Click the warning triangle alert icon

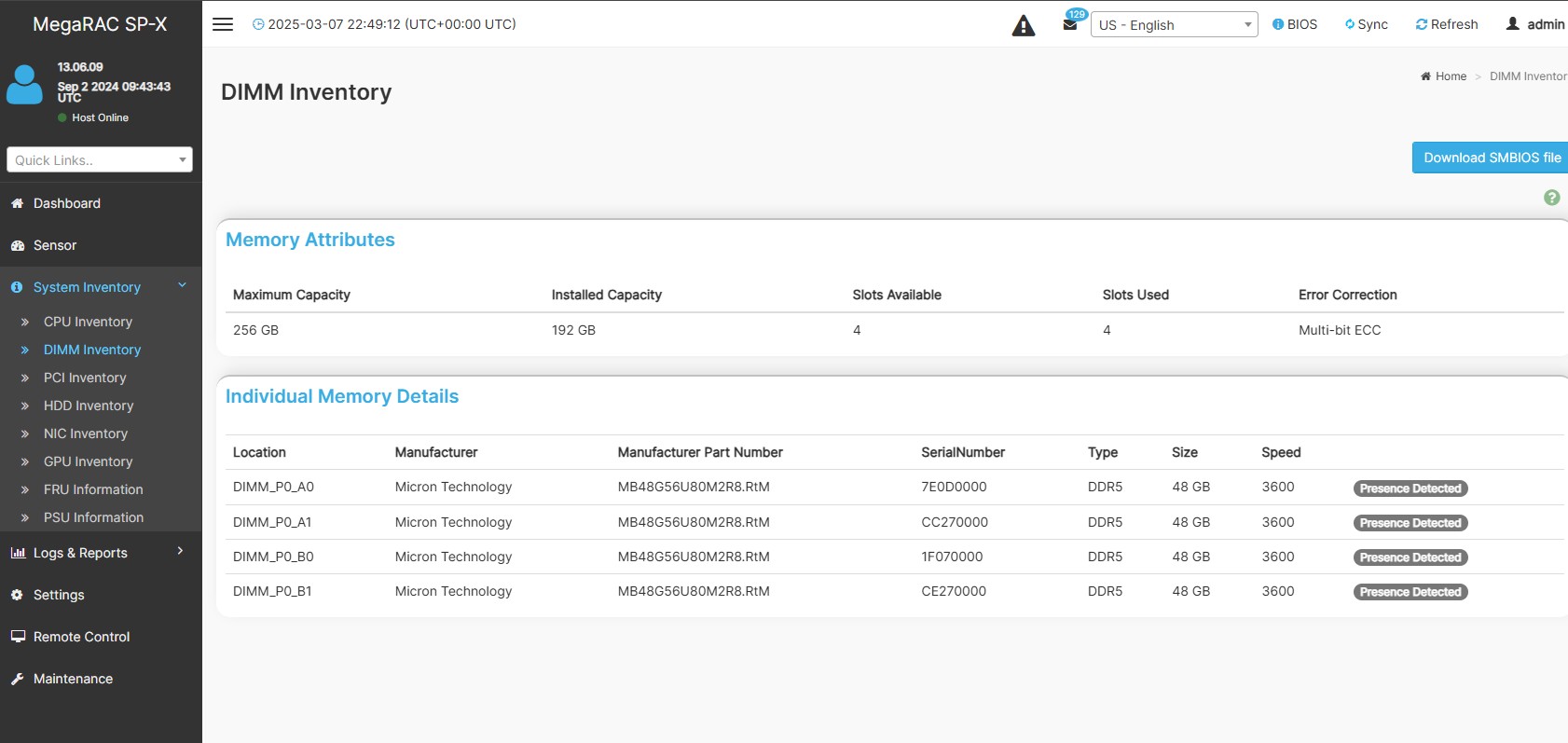click(1023, 25)
